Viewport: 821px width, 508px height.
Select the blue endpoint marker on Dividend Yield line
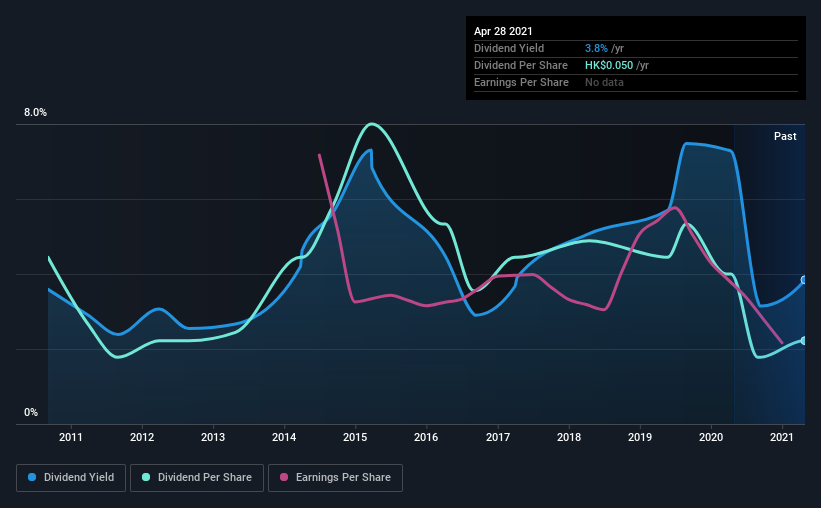tap(804, 280)
